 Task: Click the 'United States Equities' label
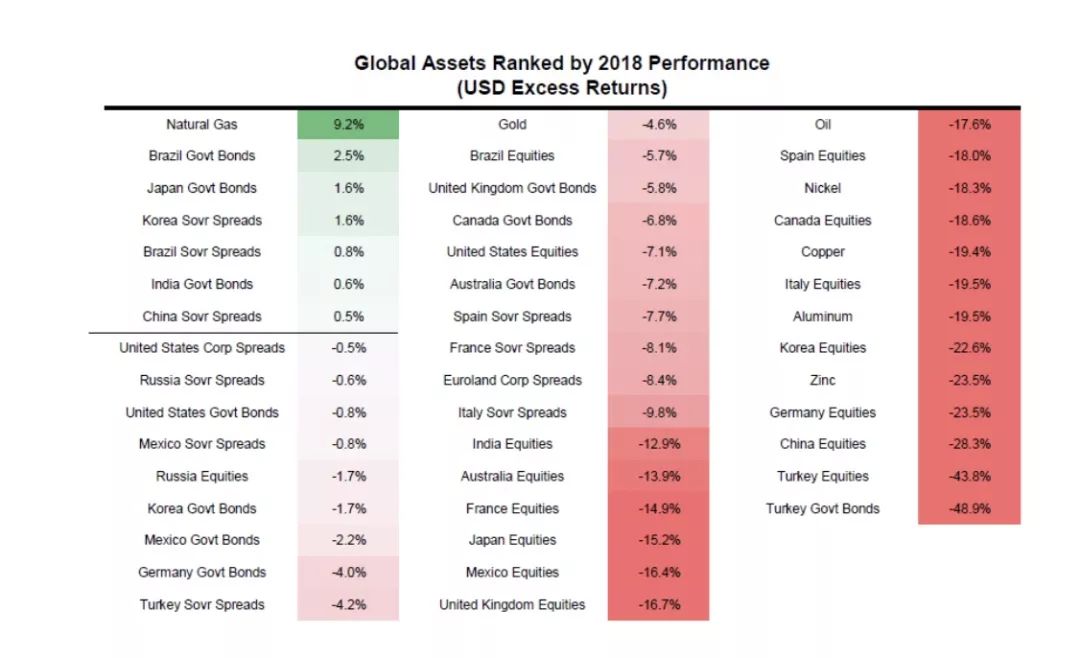[512, 252]
